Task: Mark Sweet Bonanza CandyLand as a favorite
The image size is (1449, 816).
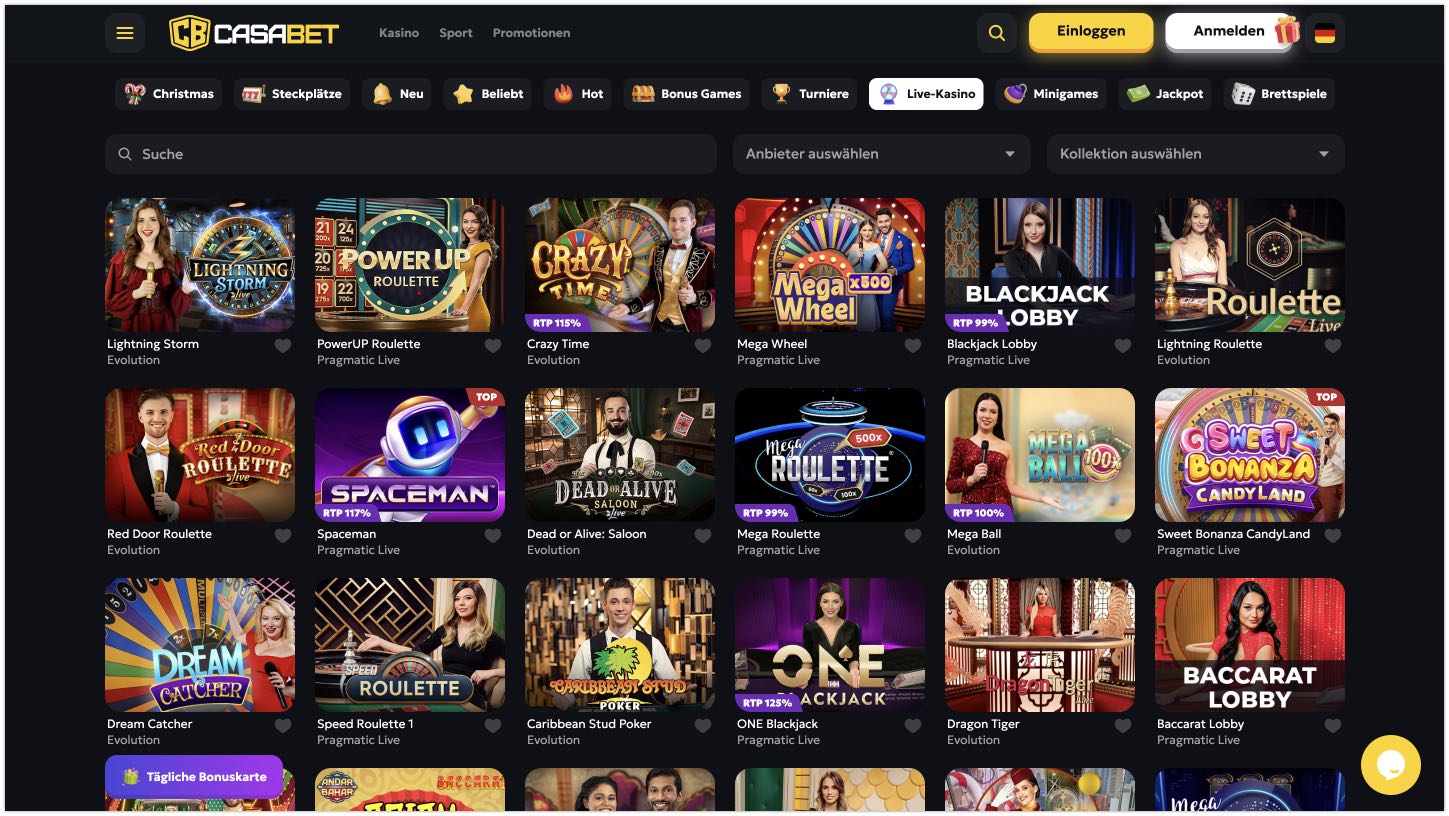Action: [1333, 535]
